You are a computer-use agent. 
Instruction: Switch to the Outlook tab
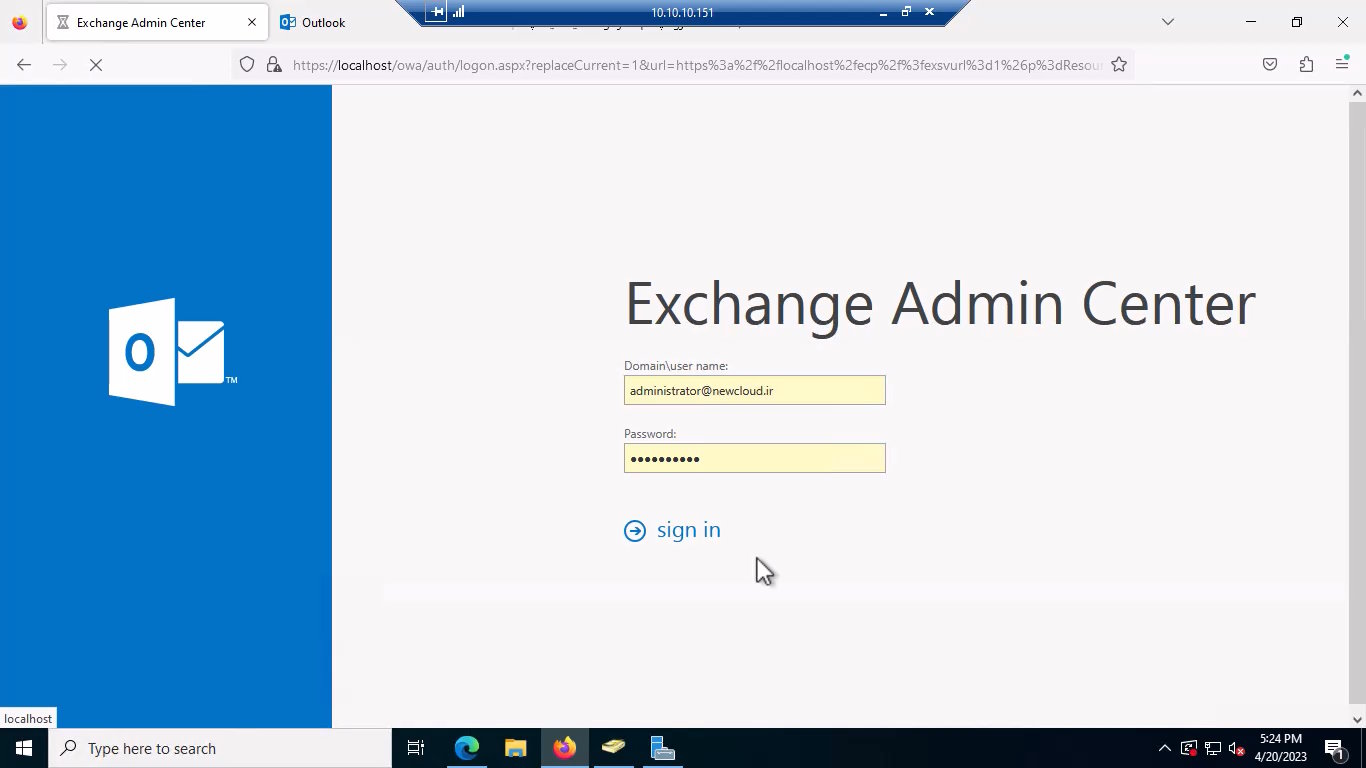(313, 22)
